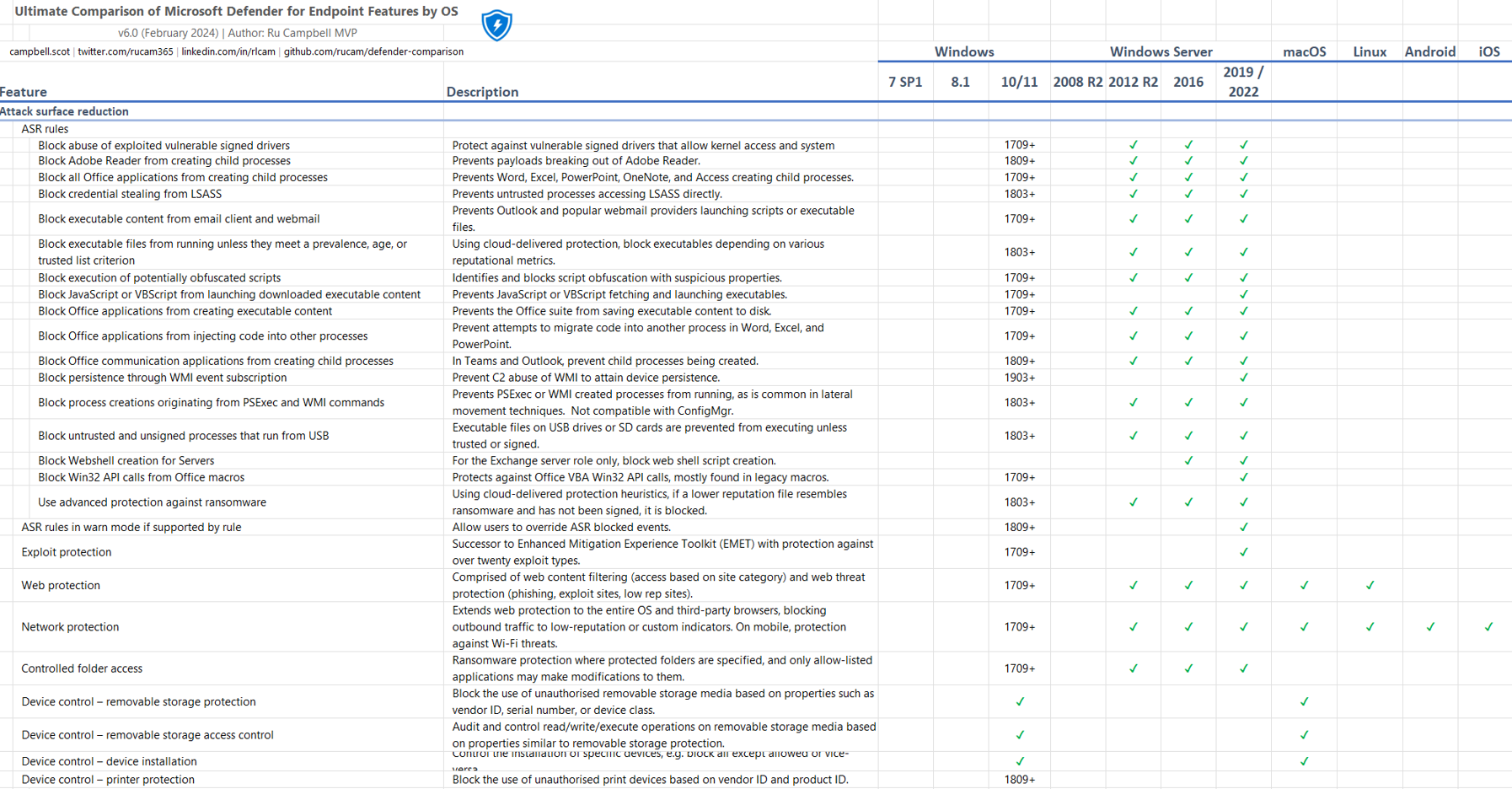Click the 'Description' column header
This screenshot has width=1512, height=789.
[x=482, y=92]
